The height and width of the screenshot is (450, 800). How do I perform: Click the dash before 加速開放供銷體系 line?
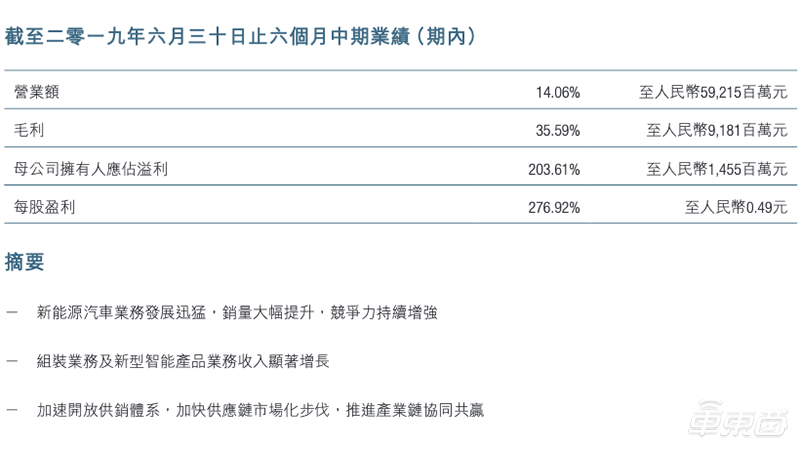pyautogui.click(x=12, y=410)
